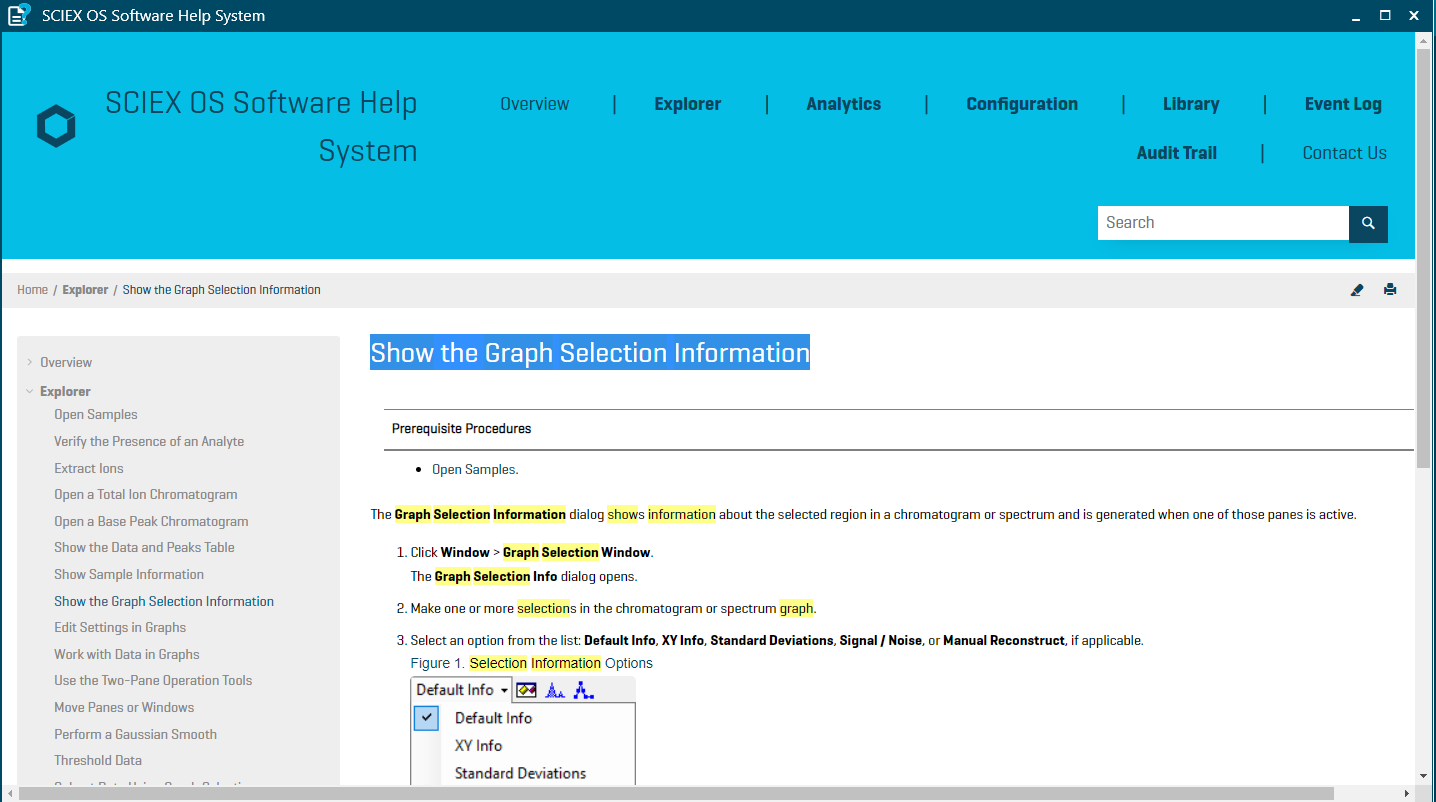Open 'Perform a Gaussian Smooth' topic
1436x802 pixels.
(135, 734)
